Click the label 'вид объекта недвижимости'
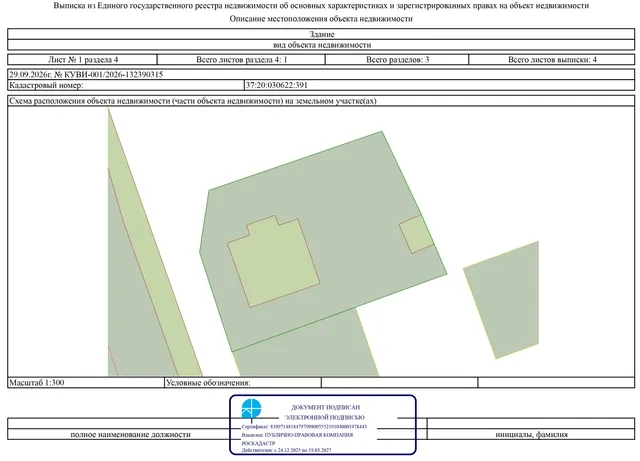The width and height of the screenshot is (640, 461). 321,45
